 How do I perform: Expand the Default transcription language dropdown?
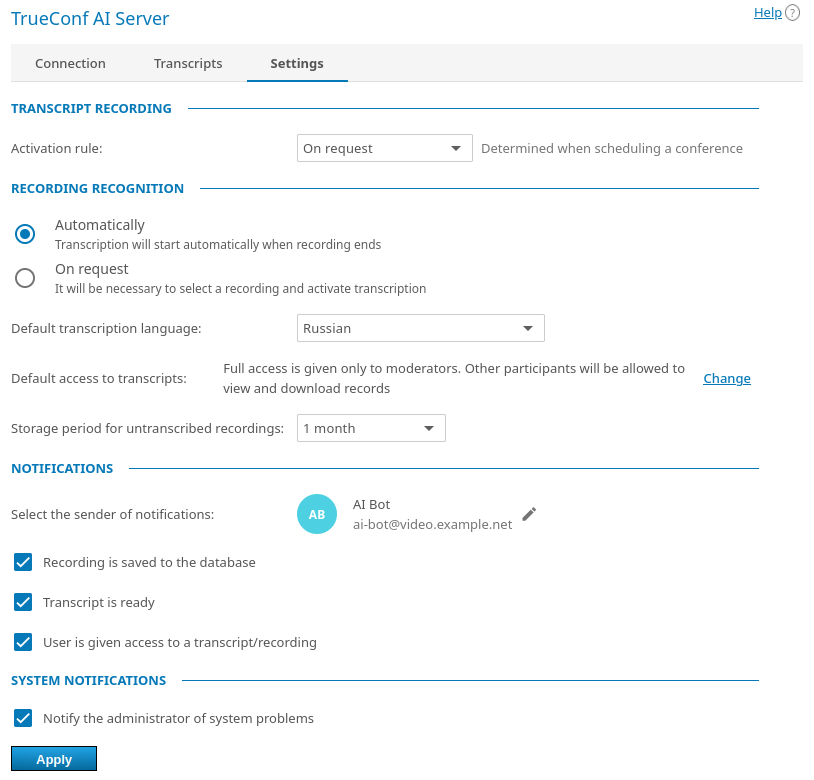point(420,328)
